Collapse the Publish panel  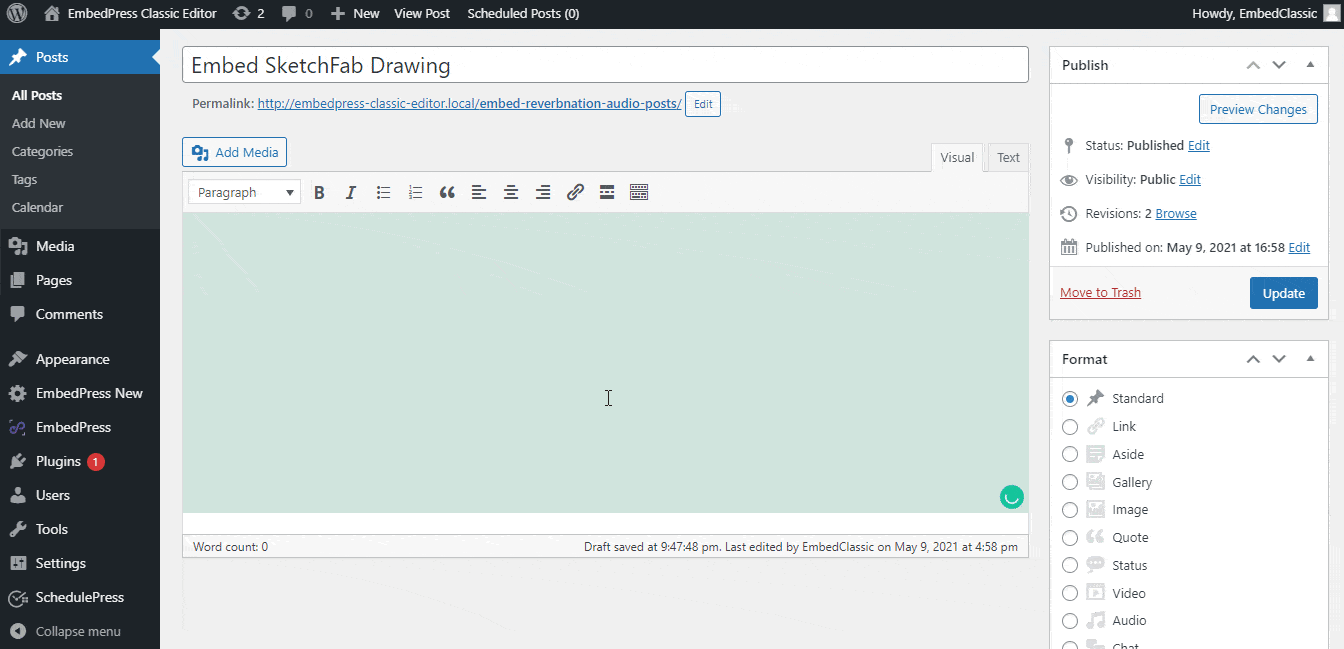[x=1310, y=65]
